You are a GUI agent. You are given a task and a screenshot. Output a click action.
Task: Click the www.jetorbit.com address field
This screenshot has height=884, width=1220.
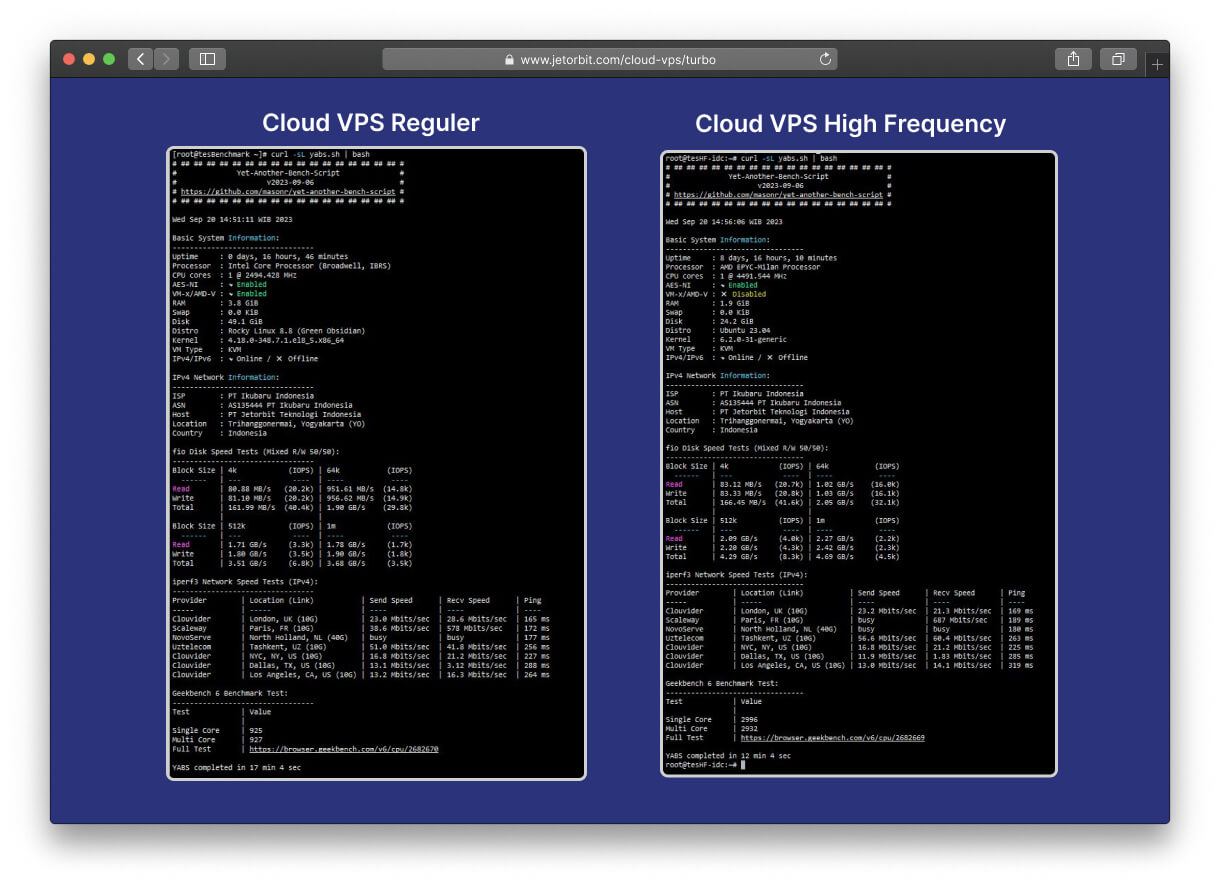coord(610,59)
